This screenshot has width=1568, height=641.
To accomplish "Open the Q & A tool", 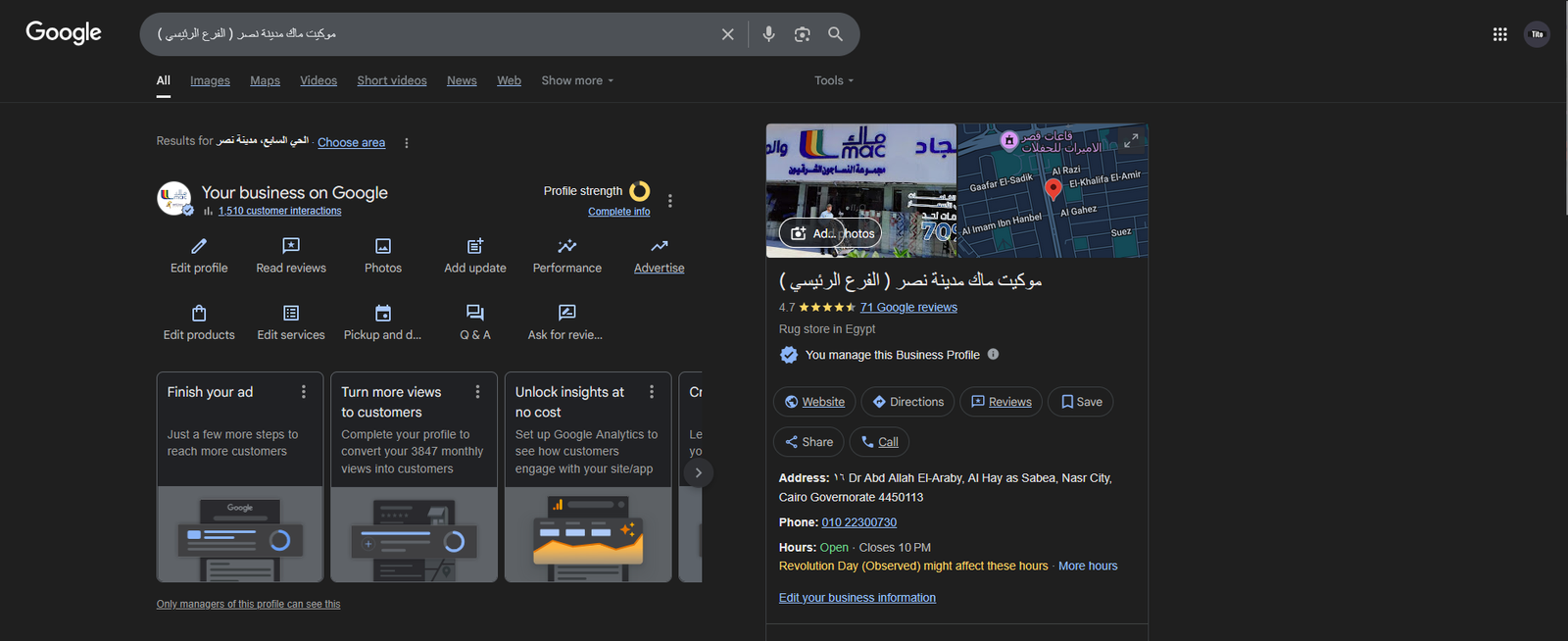I will (475, 313).
